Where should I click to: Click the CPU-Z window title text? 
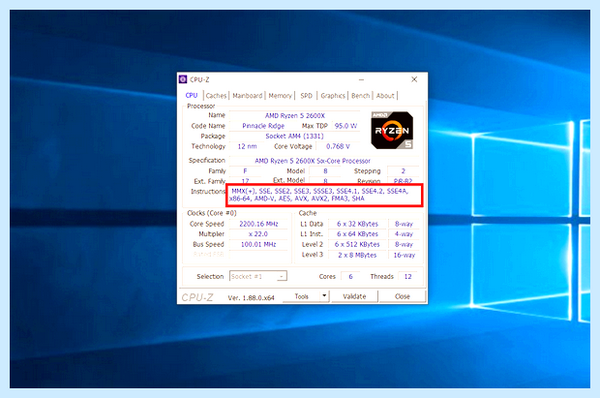pyautogui.click(x=199, y=80)
